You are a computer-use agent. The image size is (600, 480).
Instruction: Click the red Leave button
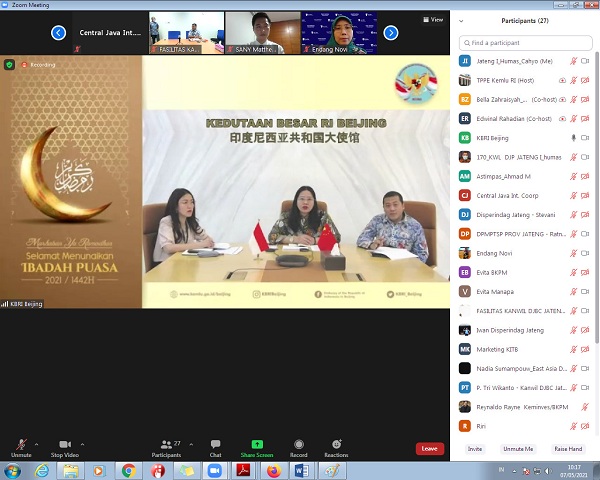(x=429, y=448)
